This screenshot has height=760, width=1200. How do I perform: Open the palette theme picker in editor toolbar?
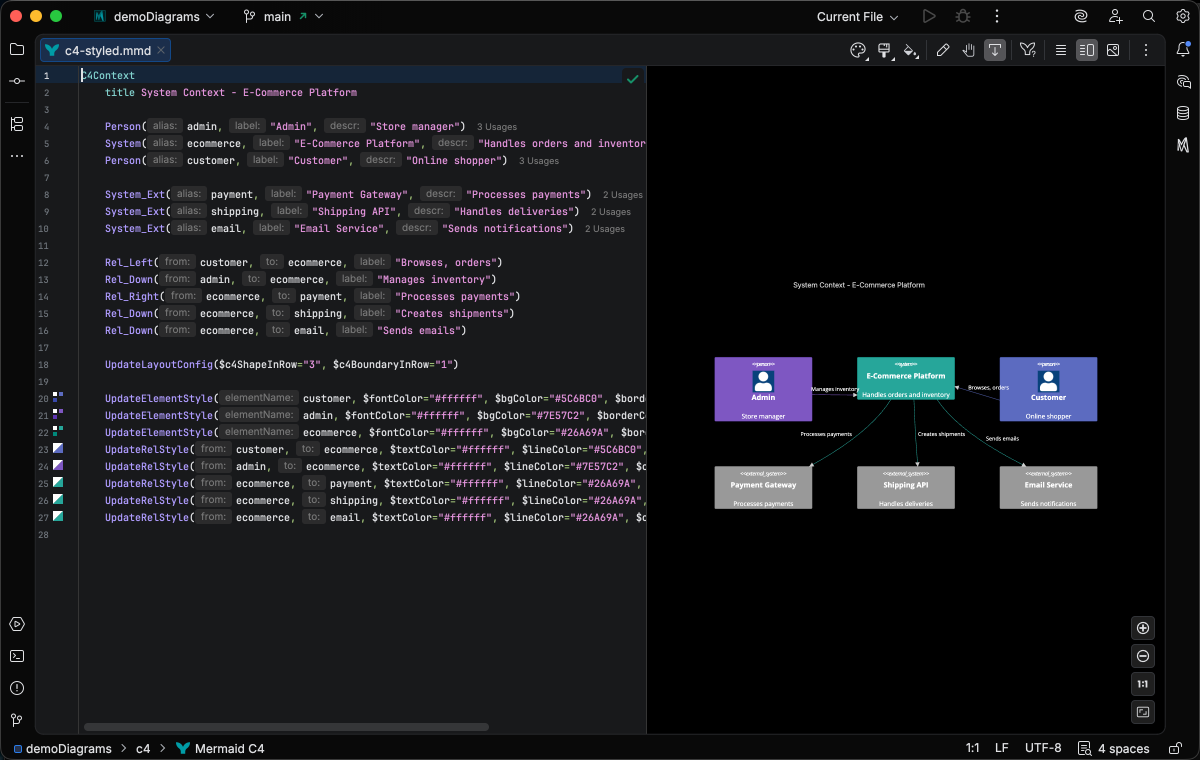pyautogui.click(x=857, y=50)
